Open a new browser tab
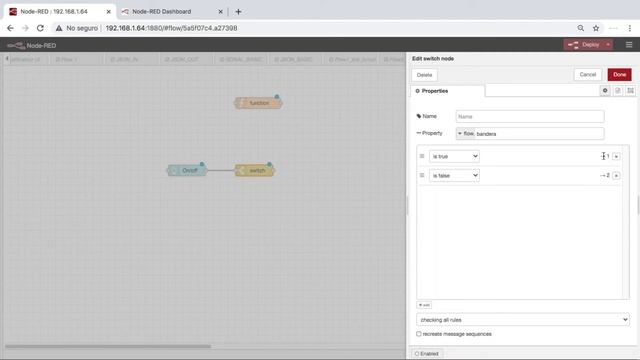 tap(238, 12)
